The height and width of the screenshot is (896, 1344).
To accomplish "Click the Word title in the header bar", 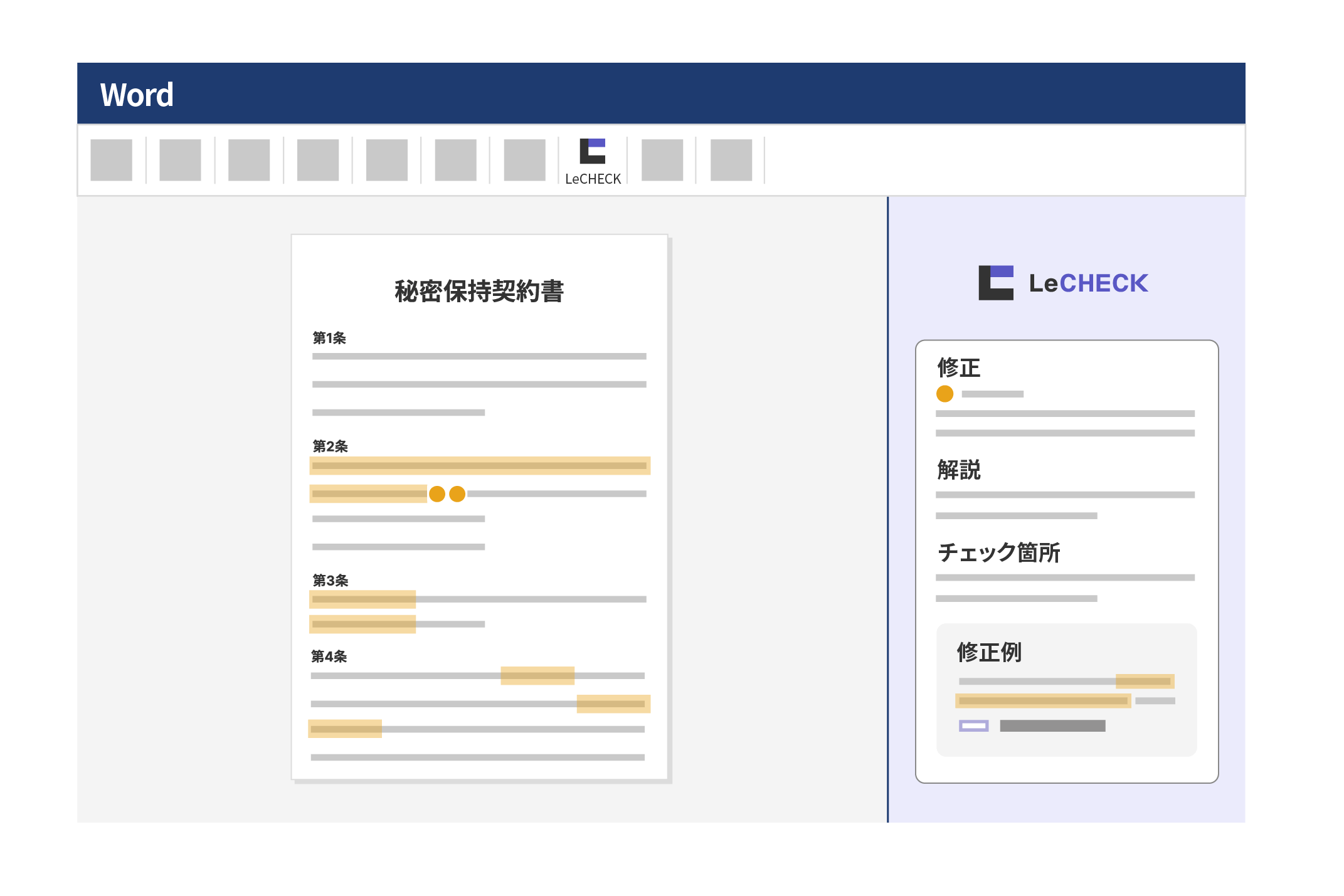I will (137, 95).
